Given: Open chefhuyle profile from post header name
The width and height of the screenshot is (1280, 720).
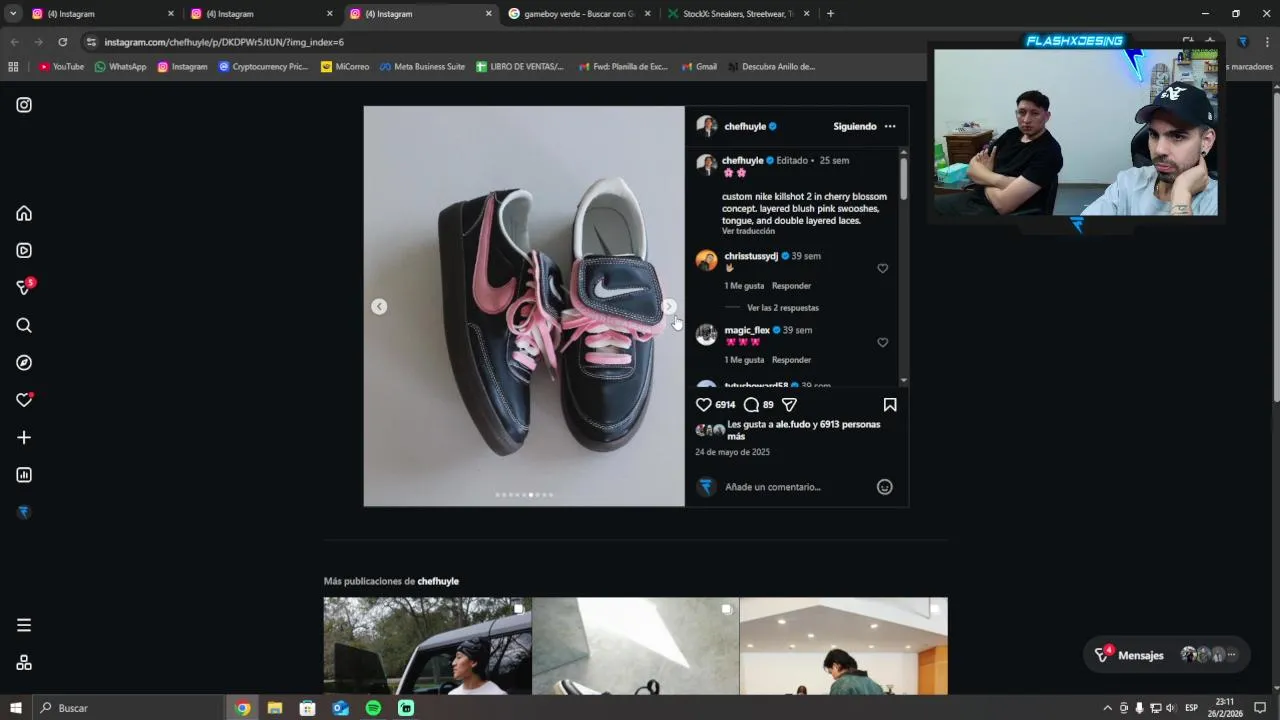Looking at the screenshot, I should pyautogui.click(x=745, y=127).
